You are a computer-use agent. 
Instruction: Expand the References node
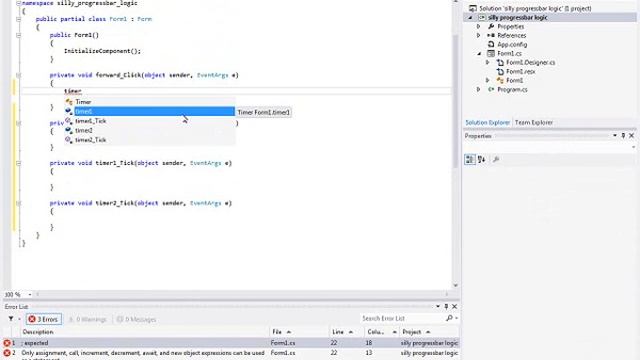click(x=479, y=36)
